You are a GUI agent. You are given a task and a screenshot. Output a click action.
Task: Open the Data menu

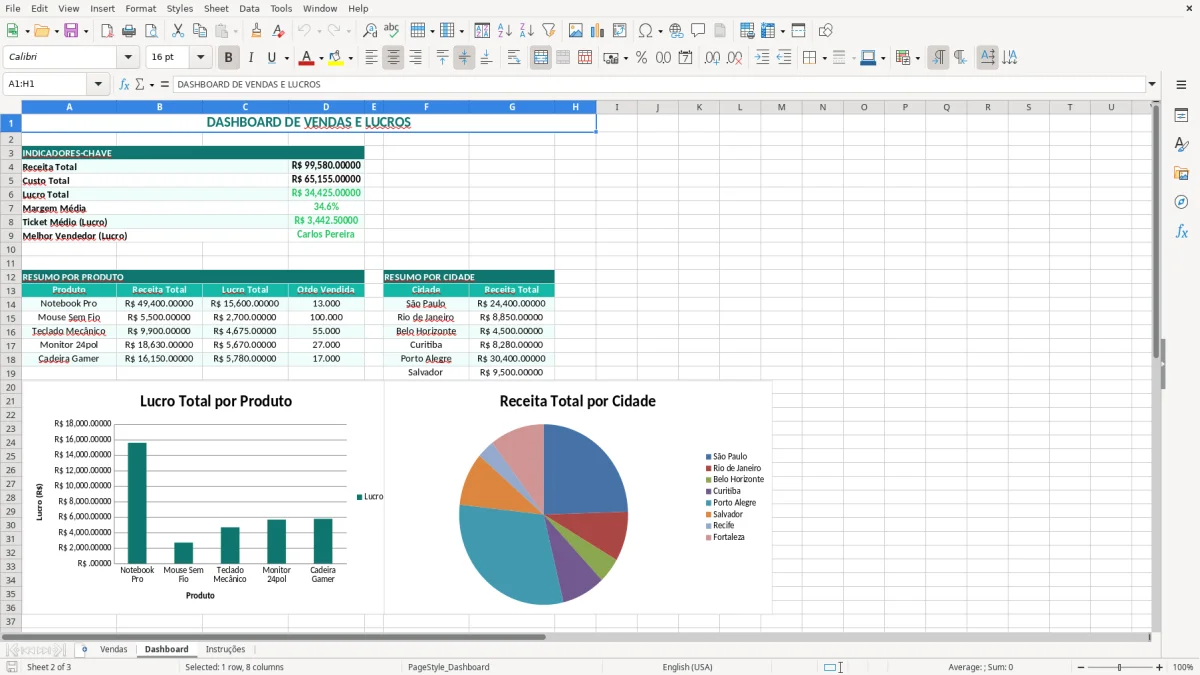[x=249, y=8]
